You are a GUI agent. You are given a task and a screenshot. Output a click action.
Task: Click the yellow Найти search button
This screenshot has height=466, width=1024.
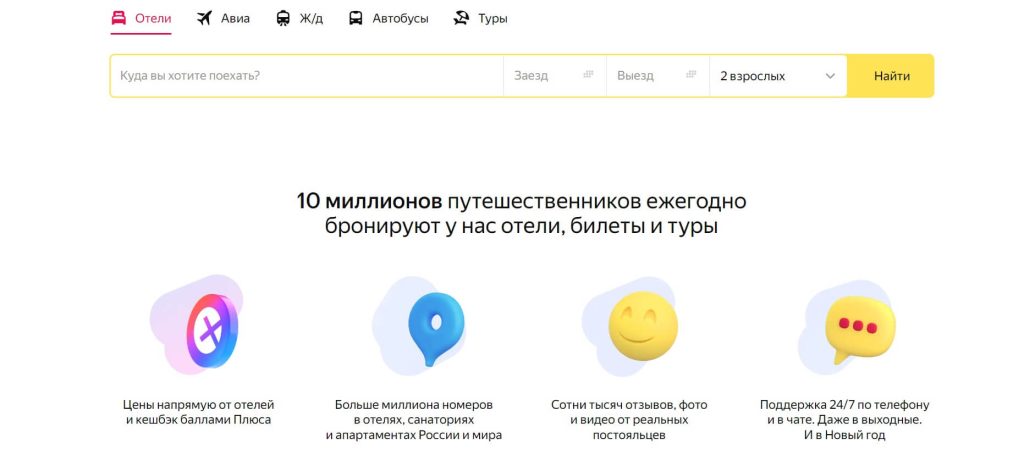coord(891,76)
